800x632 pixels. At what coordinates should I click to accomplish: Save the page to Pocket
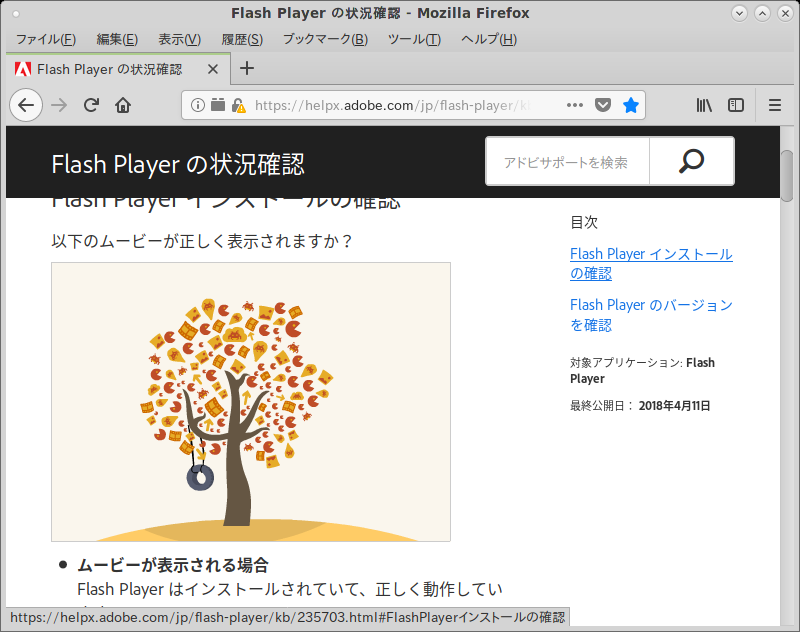tap(603, 105)
